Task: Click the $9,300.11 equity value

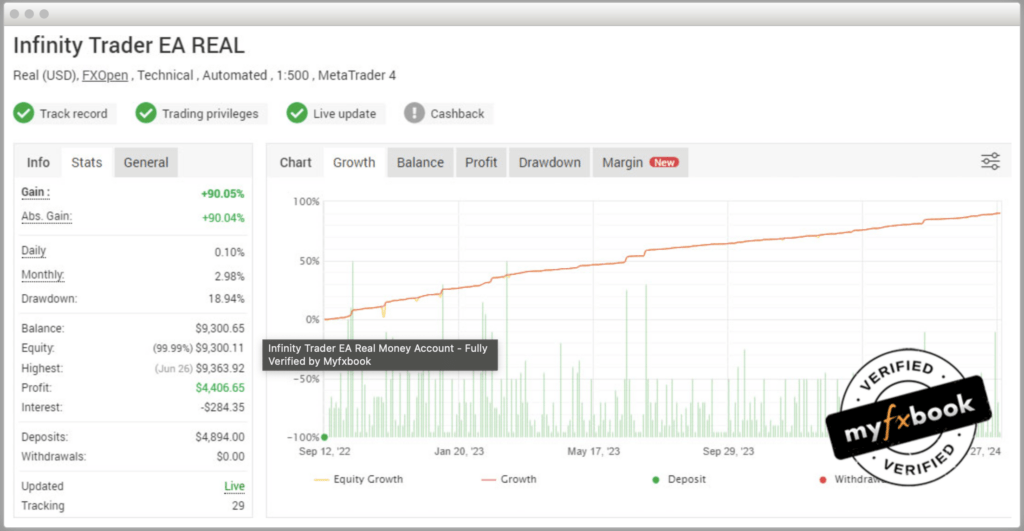Action: point(219,349)
